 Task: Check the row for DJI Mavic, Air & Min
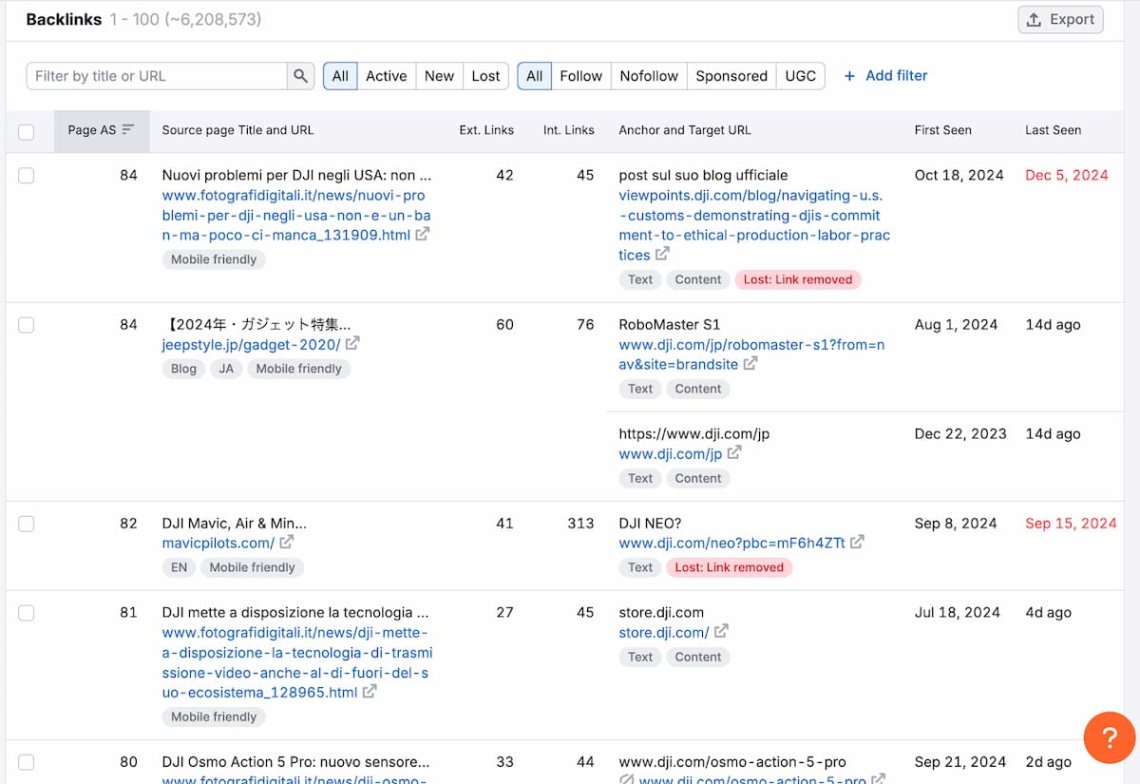click(26, 524)
